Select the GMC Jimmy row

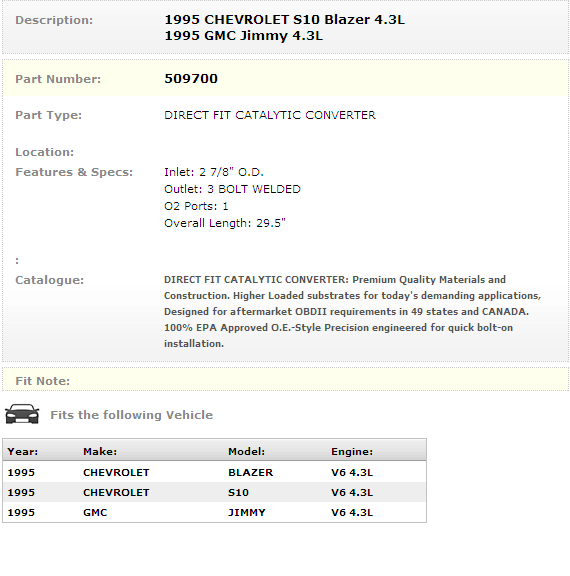214,512
